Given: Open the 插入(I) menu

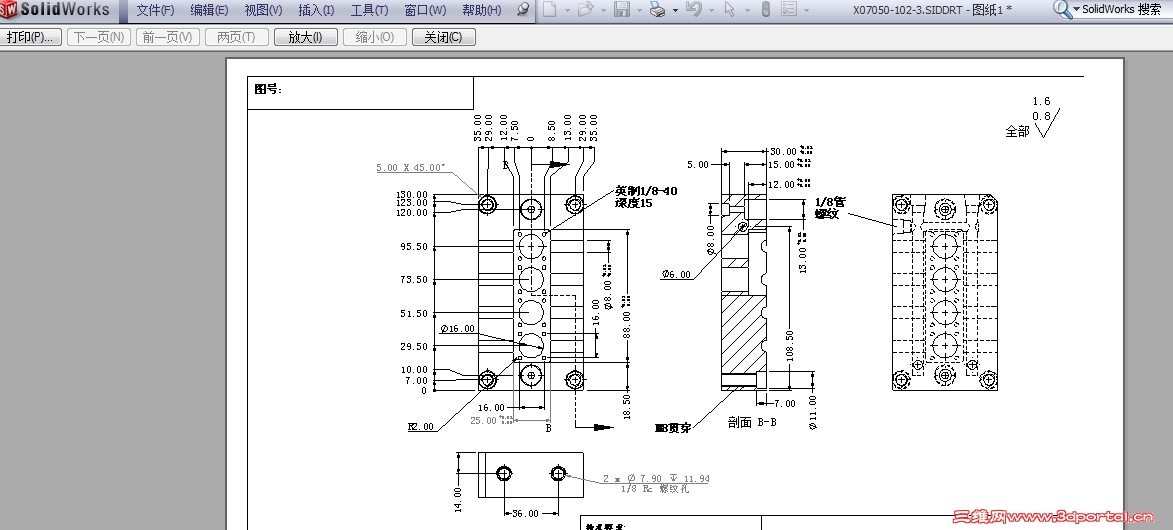Looking at the screenshot, I should click(316, 10).
